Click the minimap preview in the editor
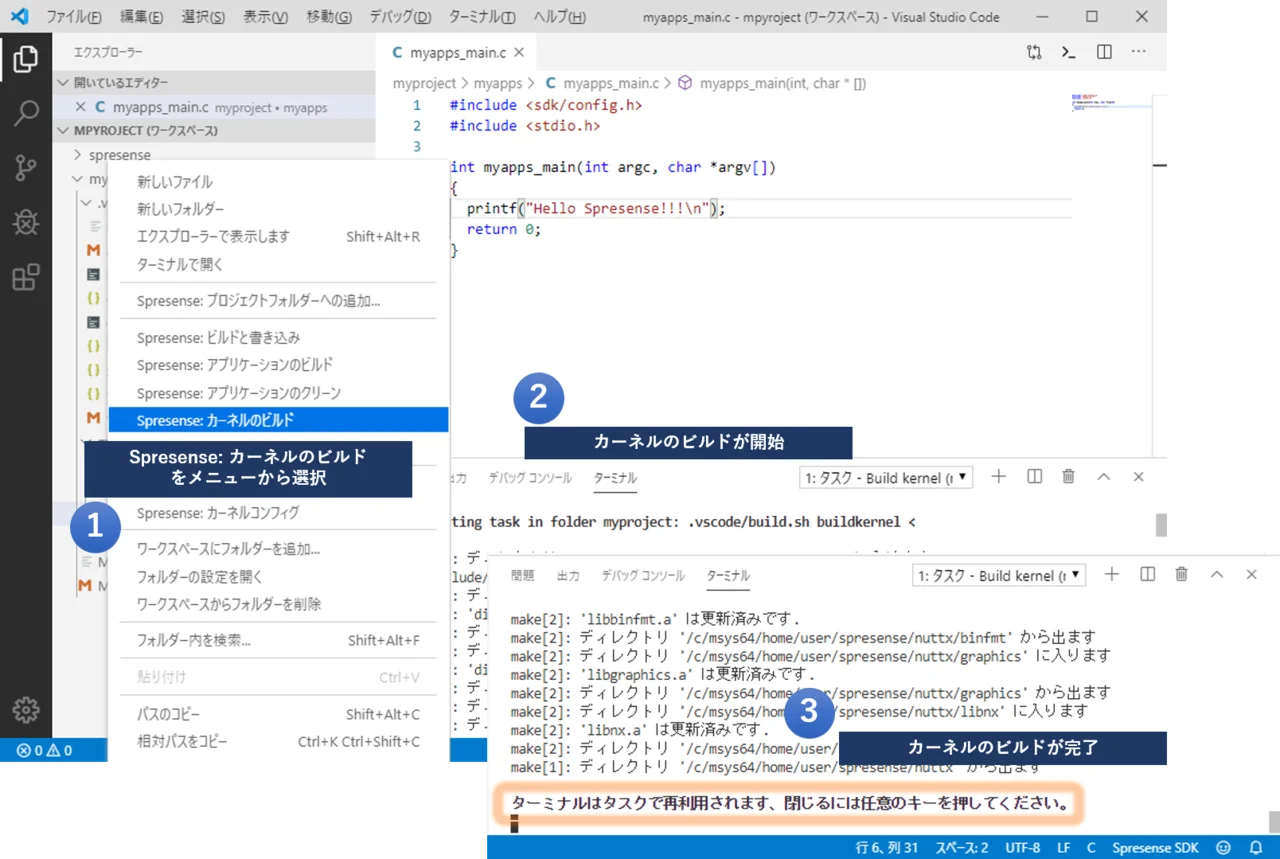1280x859 pixels. [x=1109, y=104]
